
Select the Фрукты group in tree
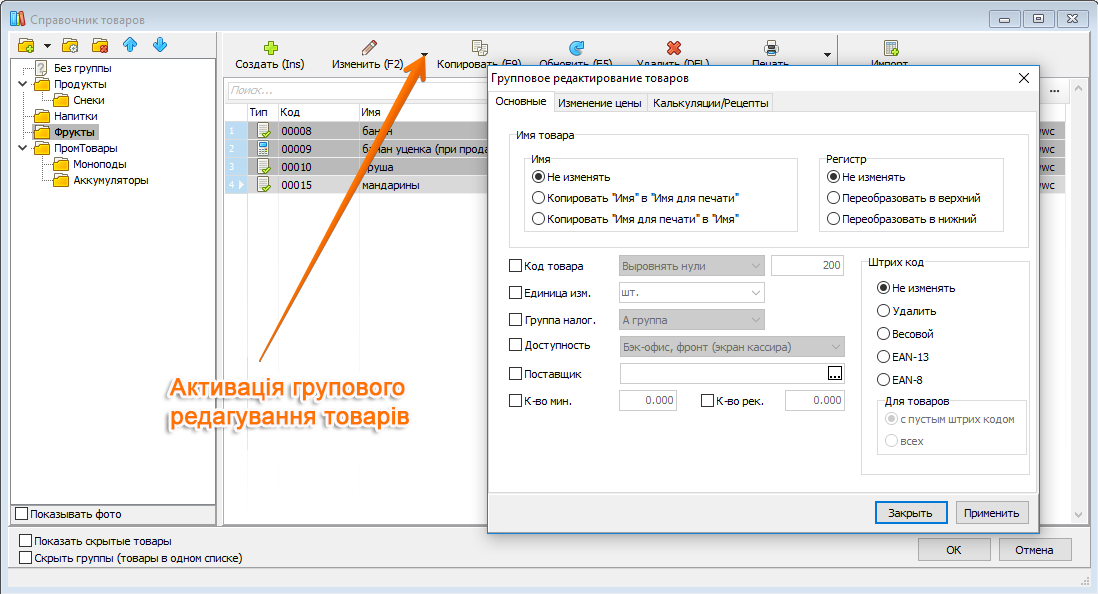click(74, 132)
